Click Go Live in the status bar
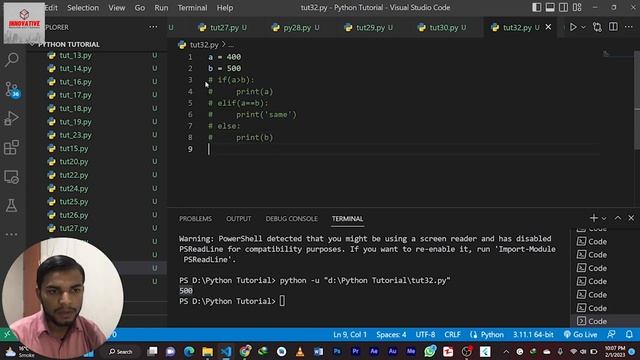The image size is (640, 360). (x=581, y=334)
